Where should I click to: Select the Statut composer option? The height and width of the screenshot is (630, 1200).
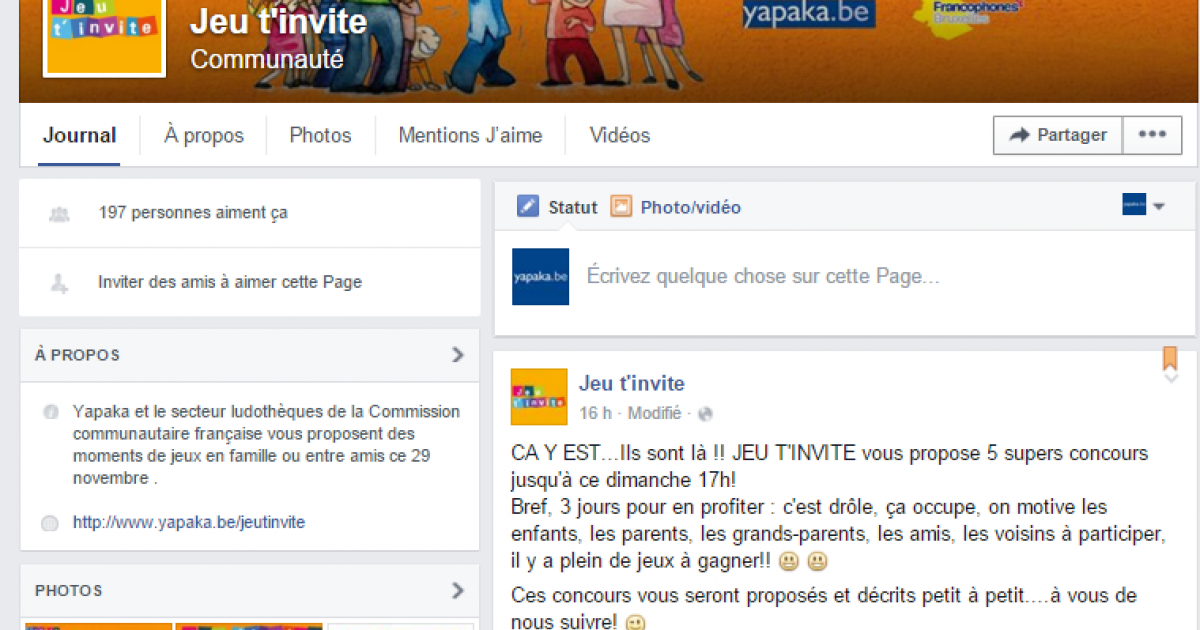[557, 207]
